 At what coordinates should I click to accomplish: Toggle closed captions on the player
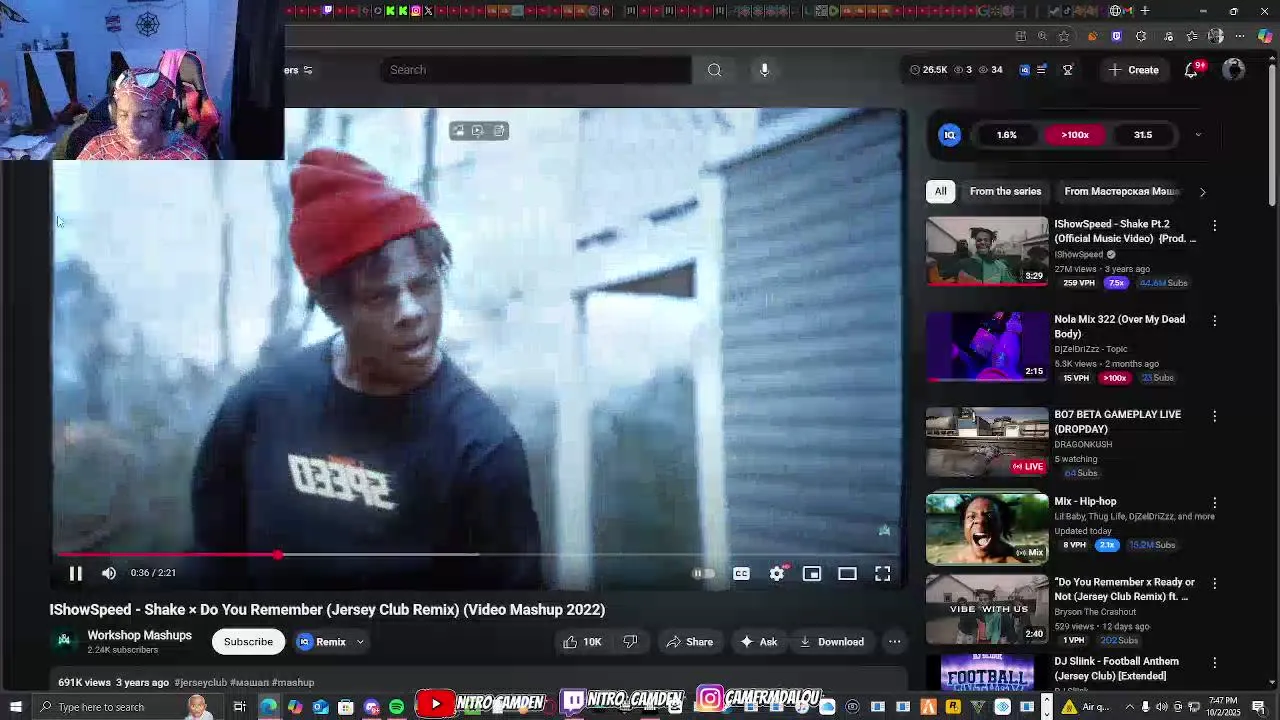click(741, 573)
